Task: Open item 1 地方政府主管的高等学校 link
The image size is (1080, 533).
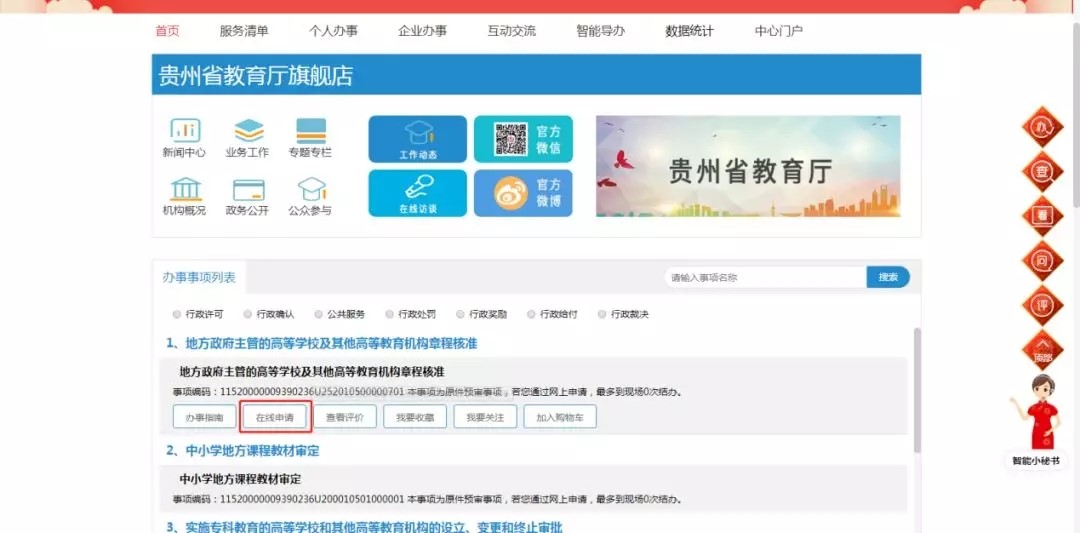Action: pos(322,343)
